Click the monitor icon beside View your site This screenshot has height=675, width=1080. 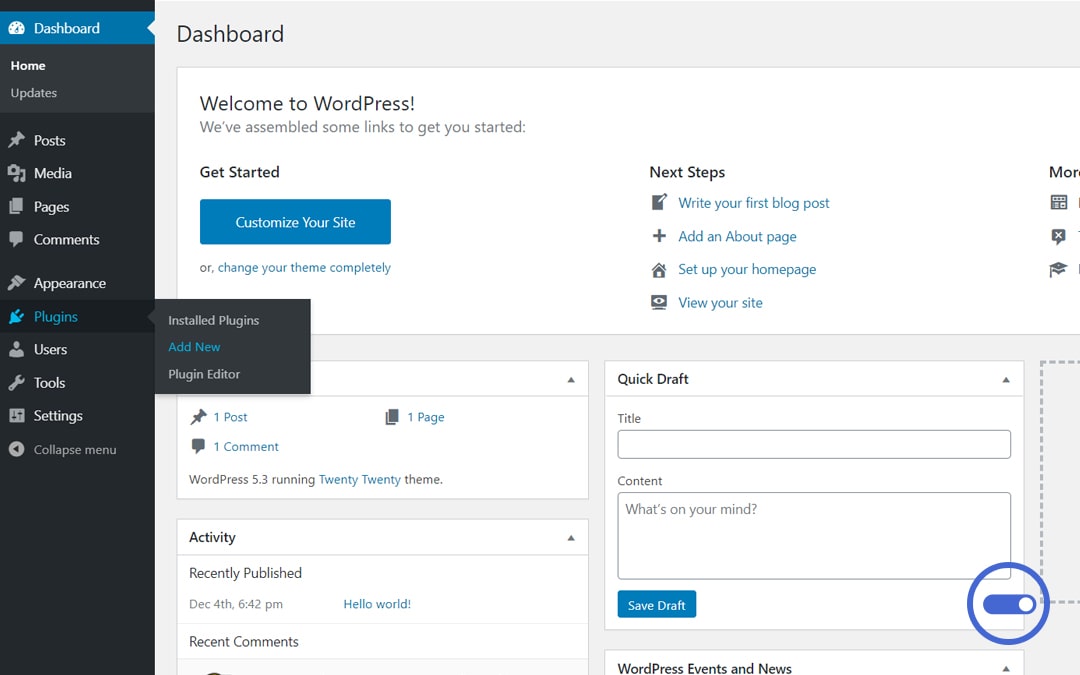[659, 302]
